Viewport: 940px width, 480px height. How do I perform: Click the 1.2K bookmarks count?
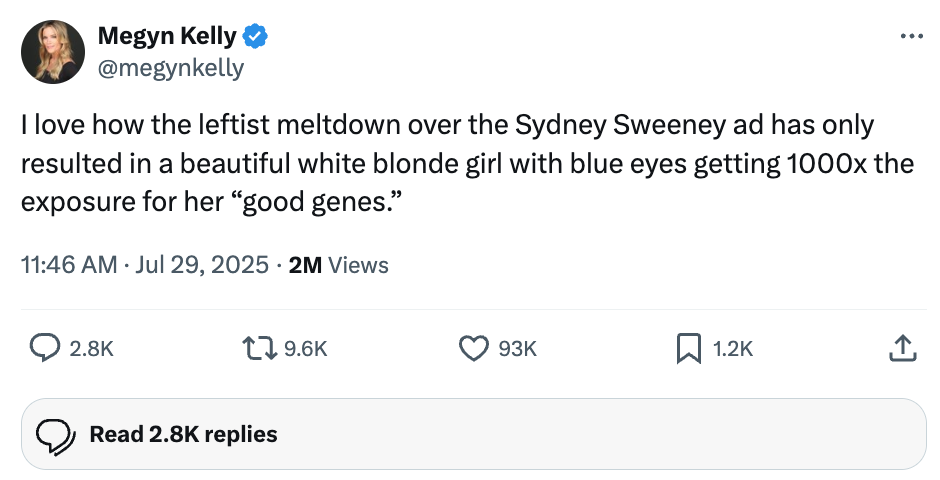click(733, 349)
